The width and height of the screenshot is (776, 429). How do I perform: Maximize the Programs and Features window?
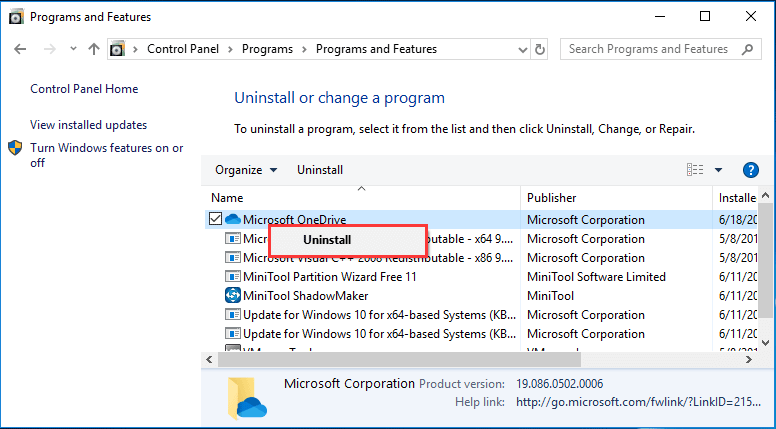point(705,16)
